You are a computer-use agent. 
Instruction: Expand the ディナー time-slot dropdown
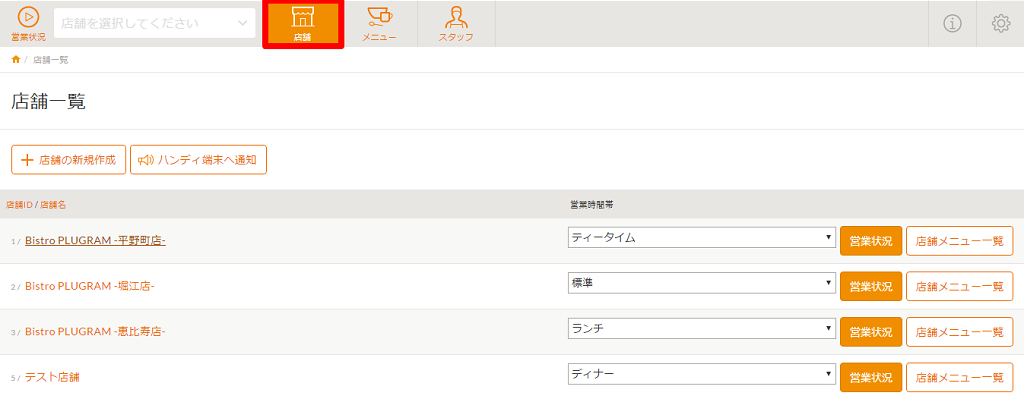702,374
